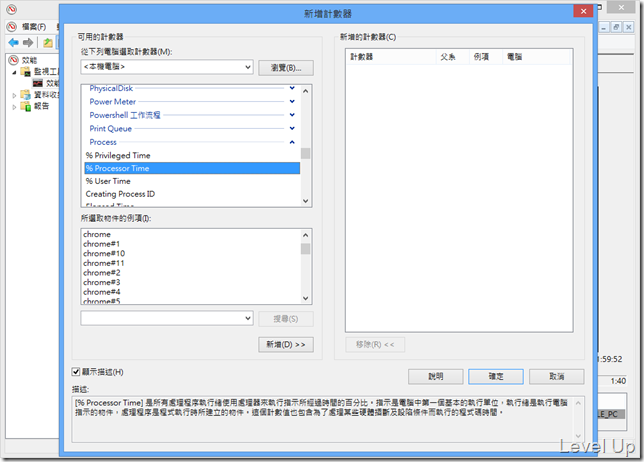Click the 搜尋(S) search button
The height and width of the screenshot is (462, 644).
[x=286, y=319]
